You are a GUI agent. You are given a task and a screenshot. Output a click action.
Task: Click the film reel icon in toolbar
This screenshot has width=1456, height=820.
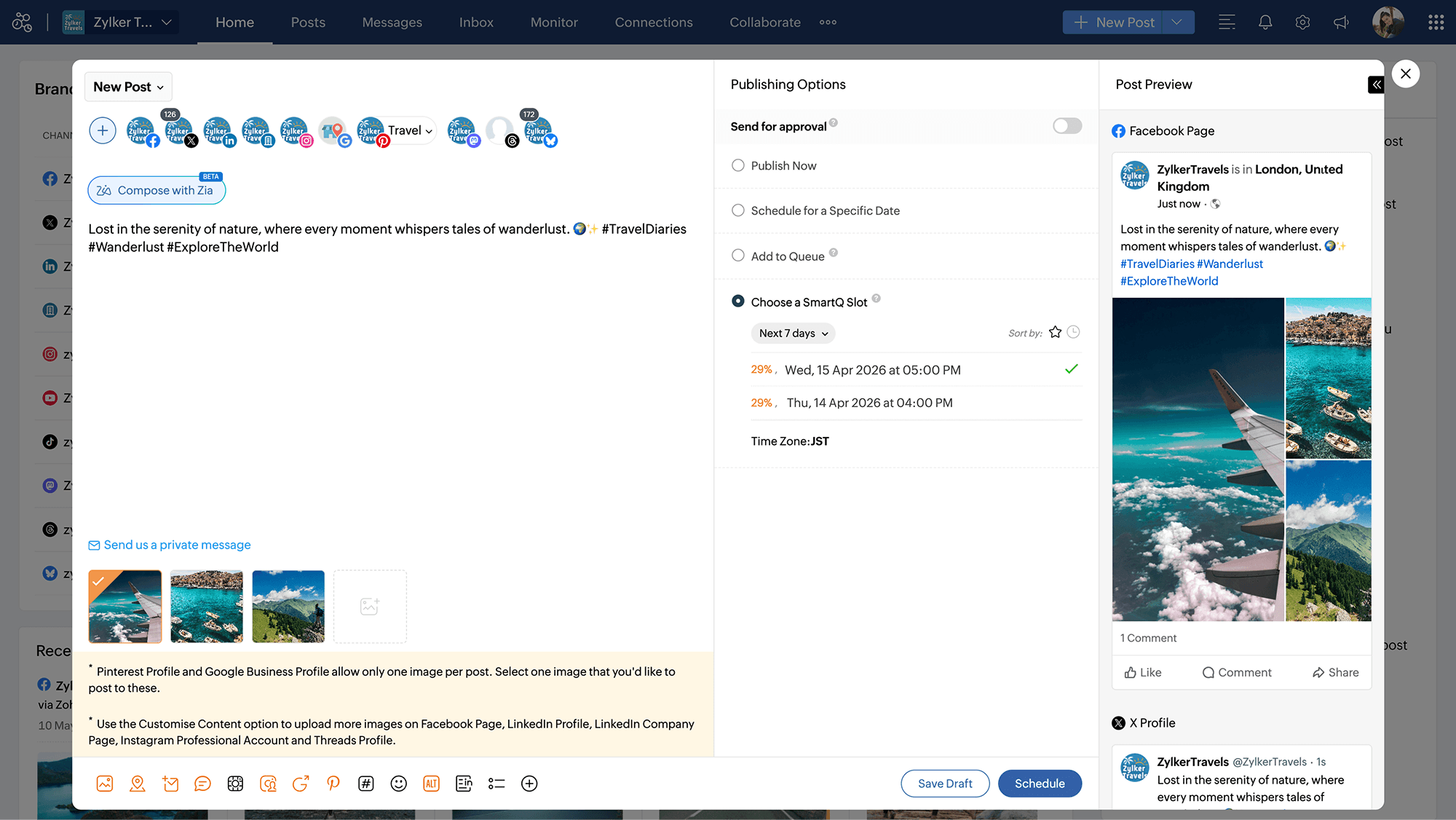pos(235,784)
